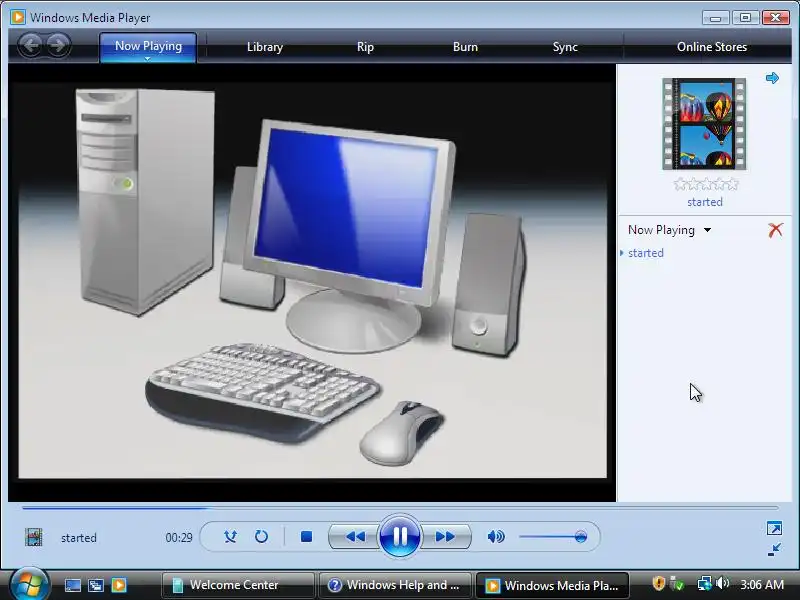This screenshot has height=600, width=800.
Task: Open the Burn tab
Action: [x=465, y=47]
